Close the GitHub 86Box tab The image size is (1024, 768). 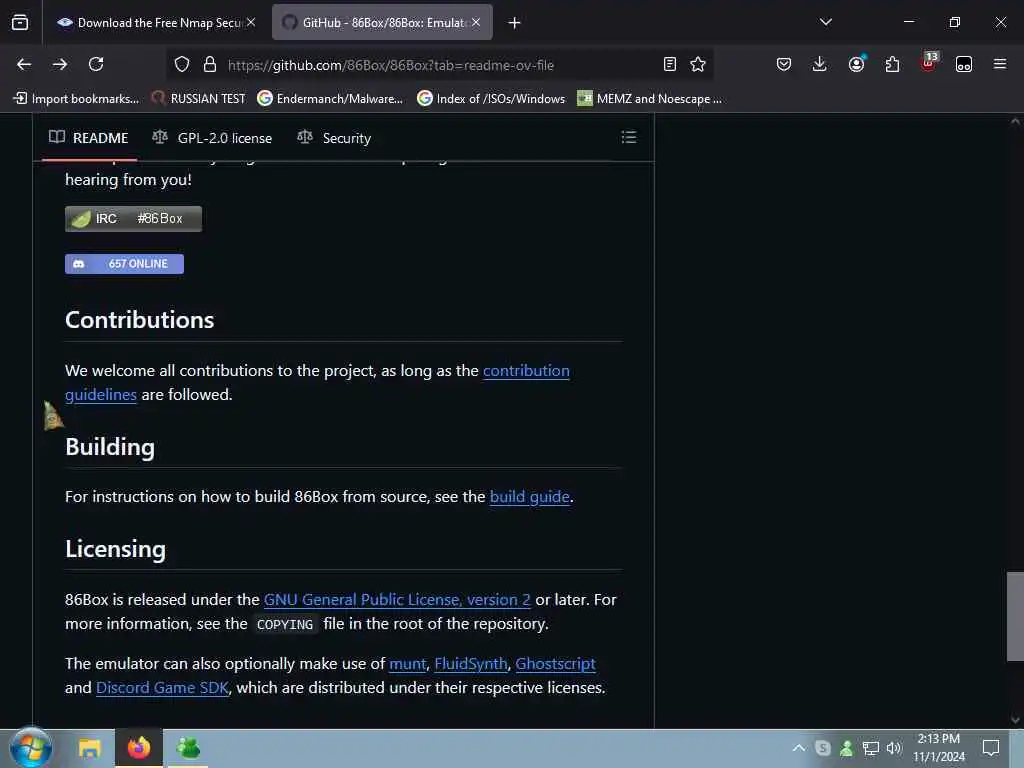pyautogui.click(x=476, y=22)
